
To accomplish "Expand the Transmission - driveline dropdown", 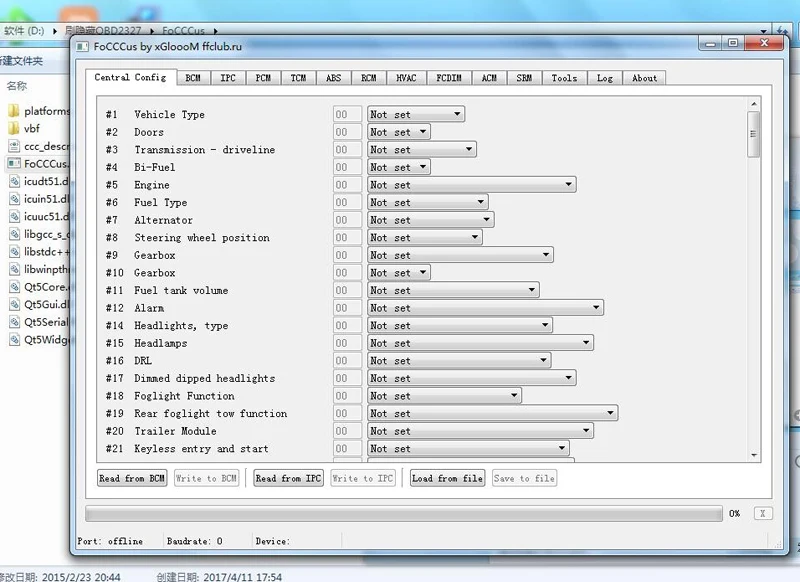I will click(x=421, y=149).
